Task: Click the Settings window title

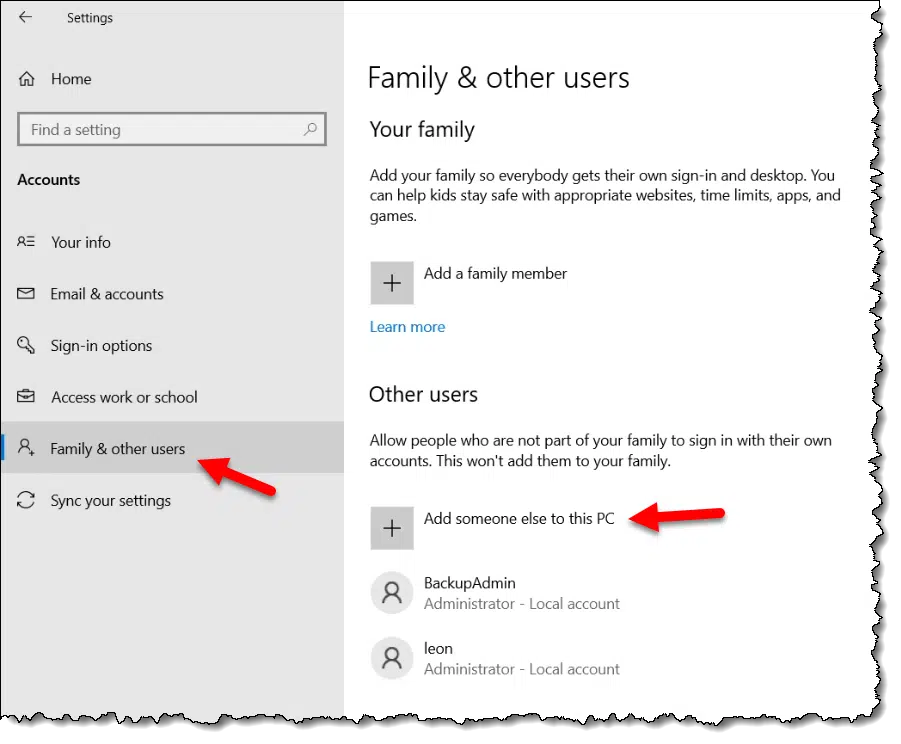Action: point(90,18)
